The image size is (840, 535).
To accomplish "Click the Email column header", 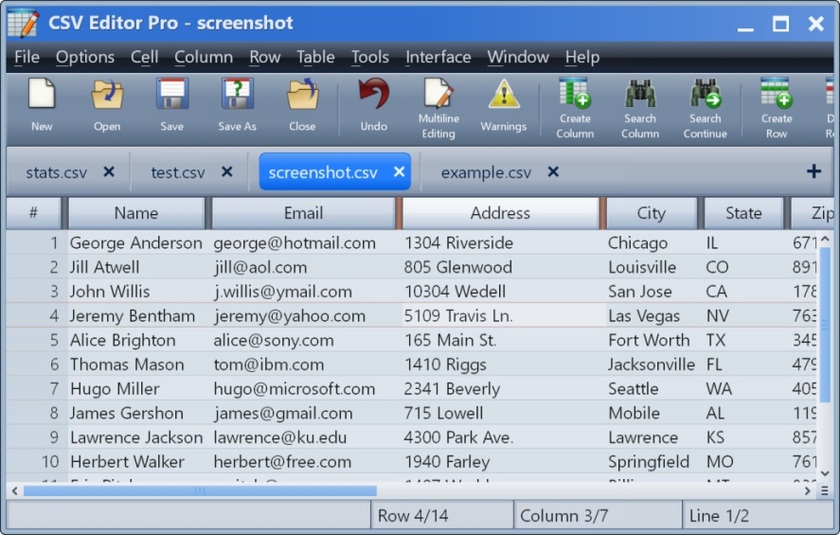I will pos(303,213).
